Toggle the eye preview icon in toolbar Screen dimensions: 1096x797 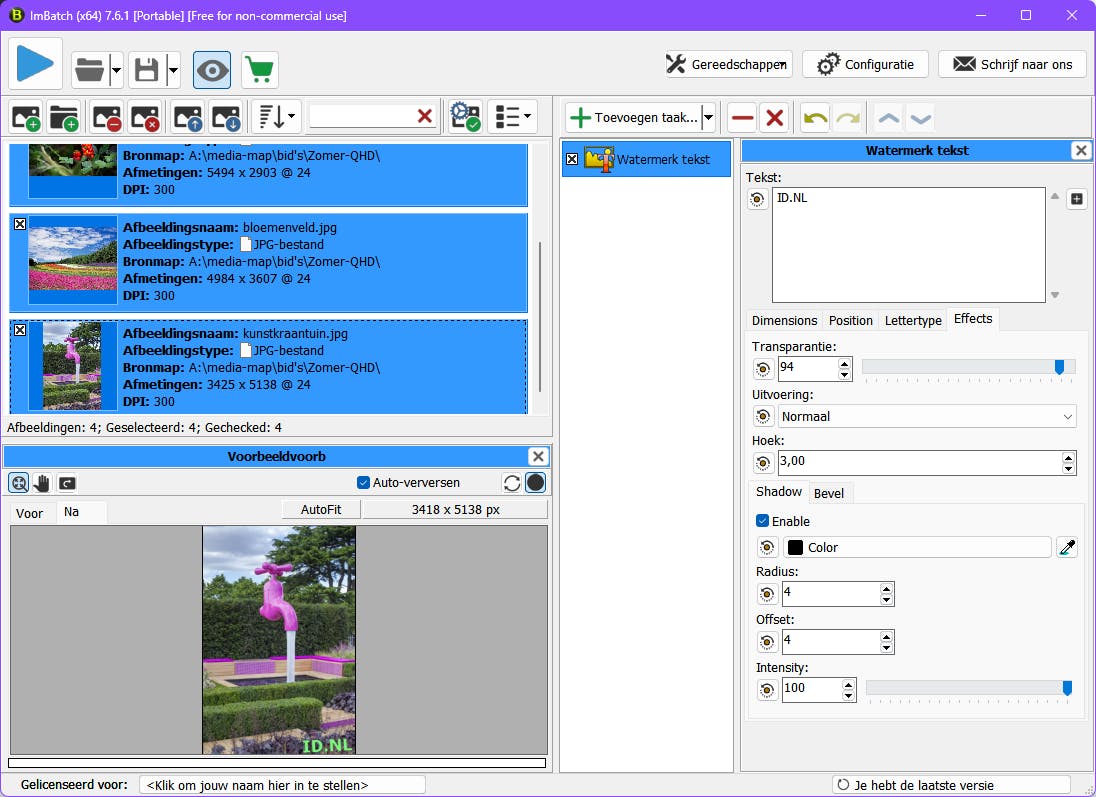click(x=212, y=70)
